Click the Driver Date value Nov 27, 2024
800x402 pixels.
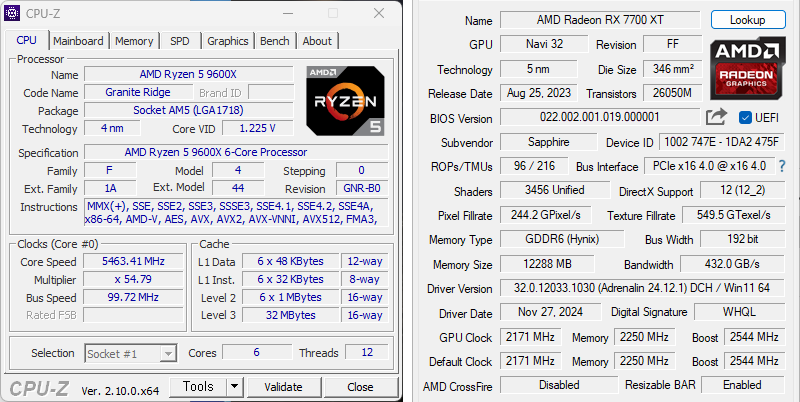point(551,312)
